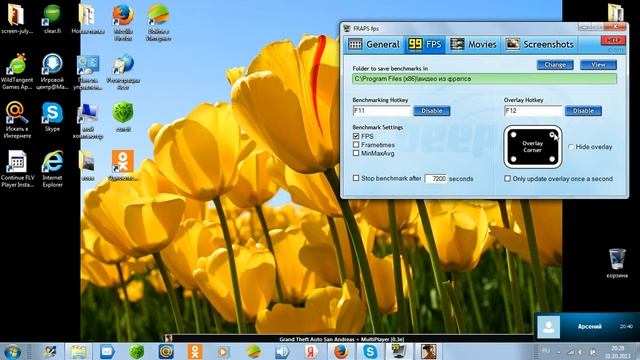Click the Арсений notification popup
The width and height of the screenshot is (640, 360).
pyautogui.click(x=587, y=327)
